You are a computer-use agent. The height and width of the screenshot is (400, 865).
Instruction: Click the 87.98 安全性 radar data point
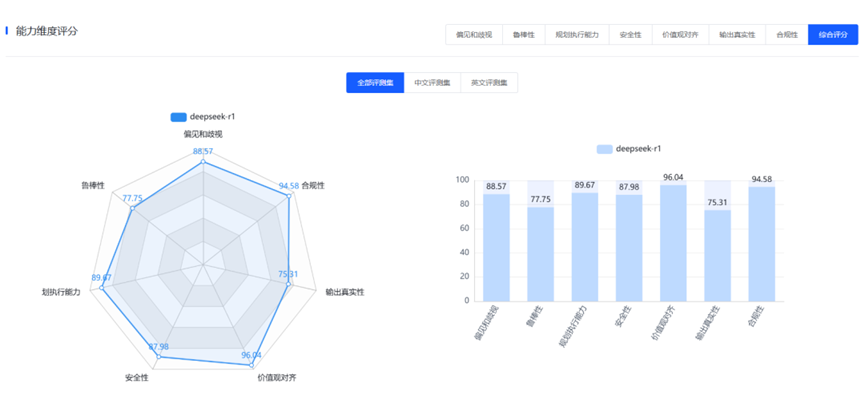pos(159,355)
